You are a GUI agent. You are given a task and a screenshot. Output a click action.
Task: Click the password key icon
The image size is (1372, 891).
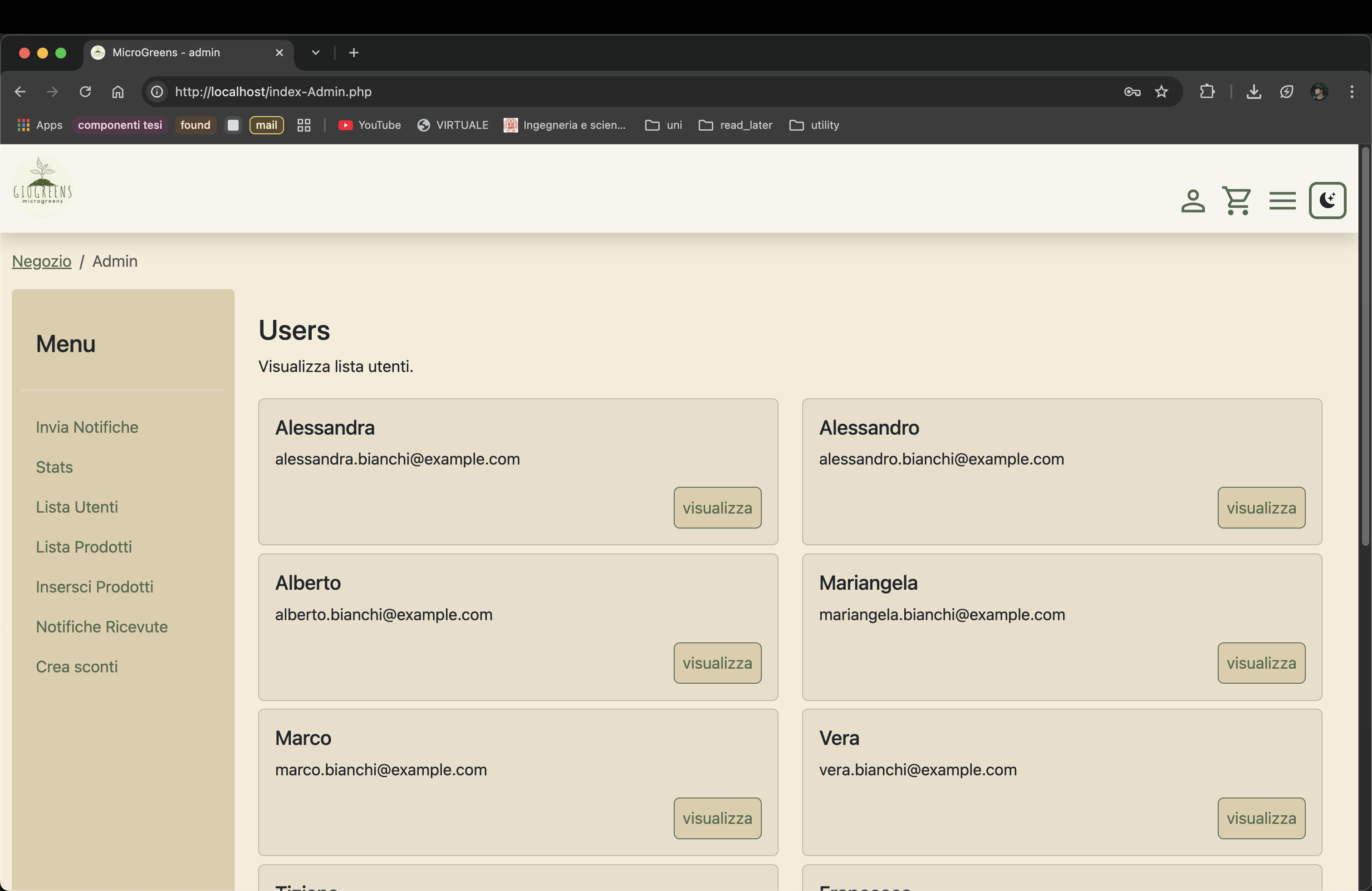(x=1132, y=92)
